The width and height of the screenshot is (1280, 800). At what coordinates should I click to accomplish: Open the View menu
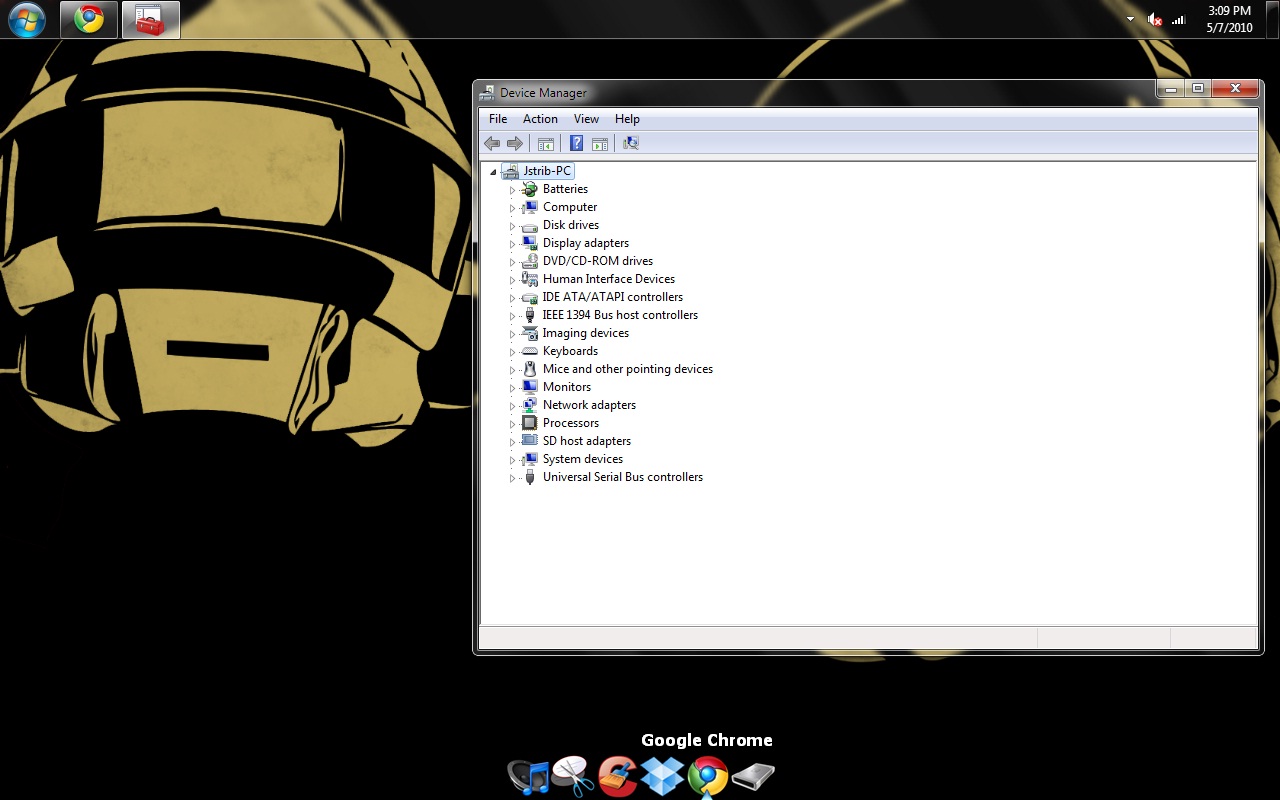coord(587,119)
